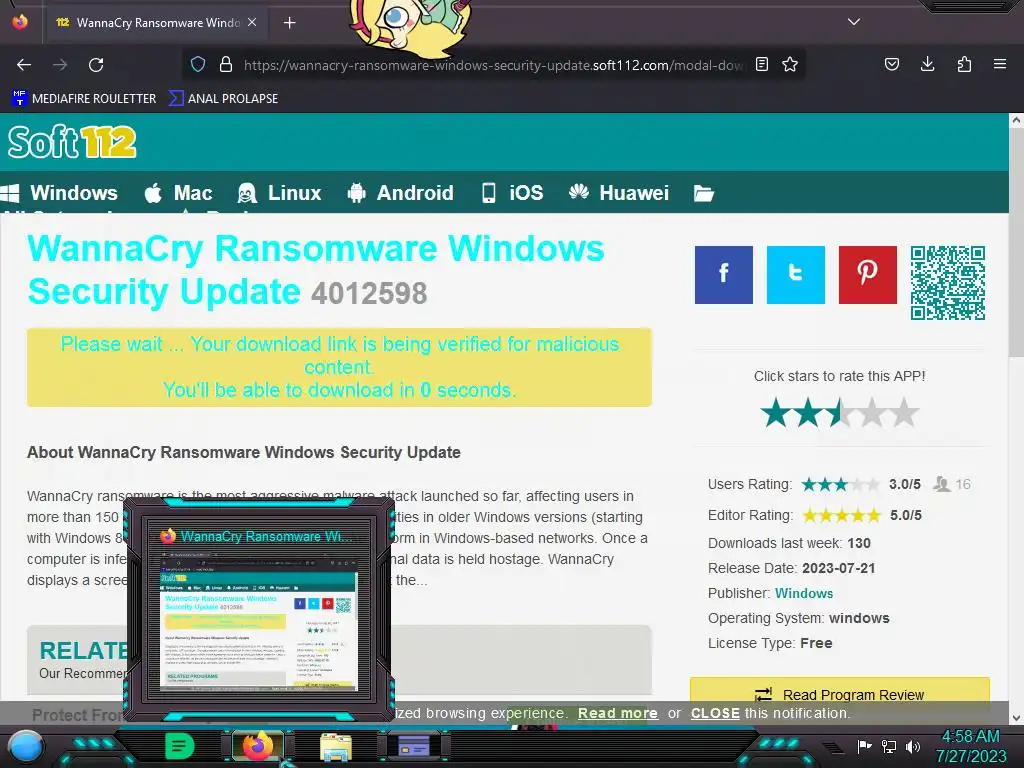Click the QR code image

pyautogui.click(x=948, y=283)
